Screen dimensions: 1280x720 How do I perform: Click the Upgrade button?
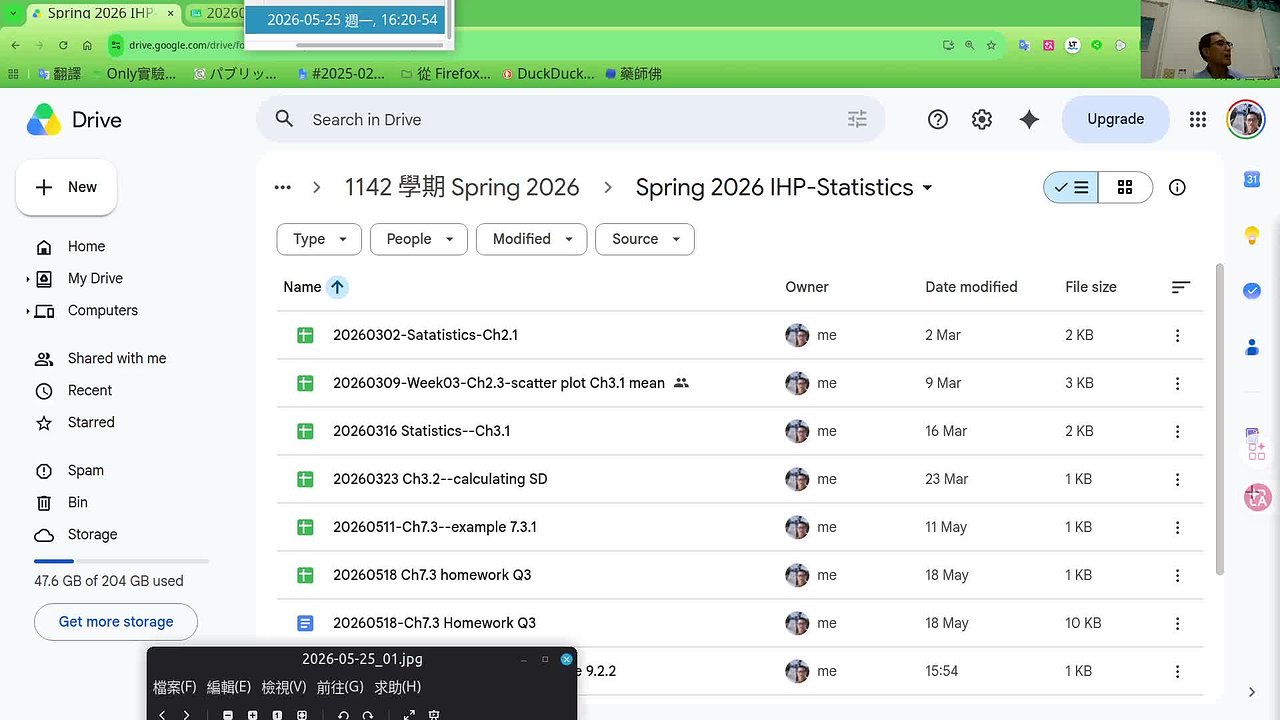point(1115,119)
